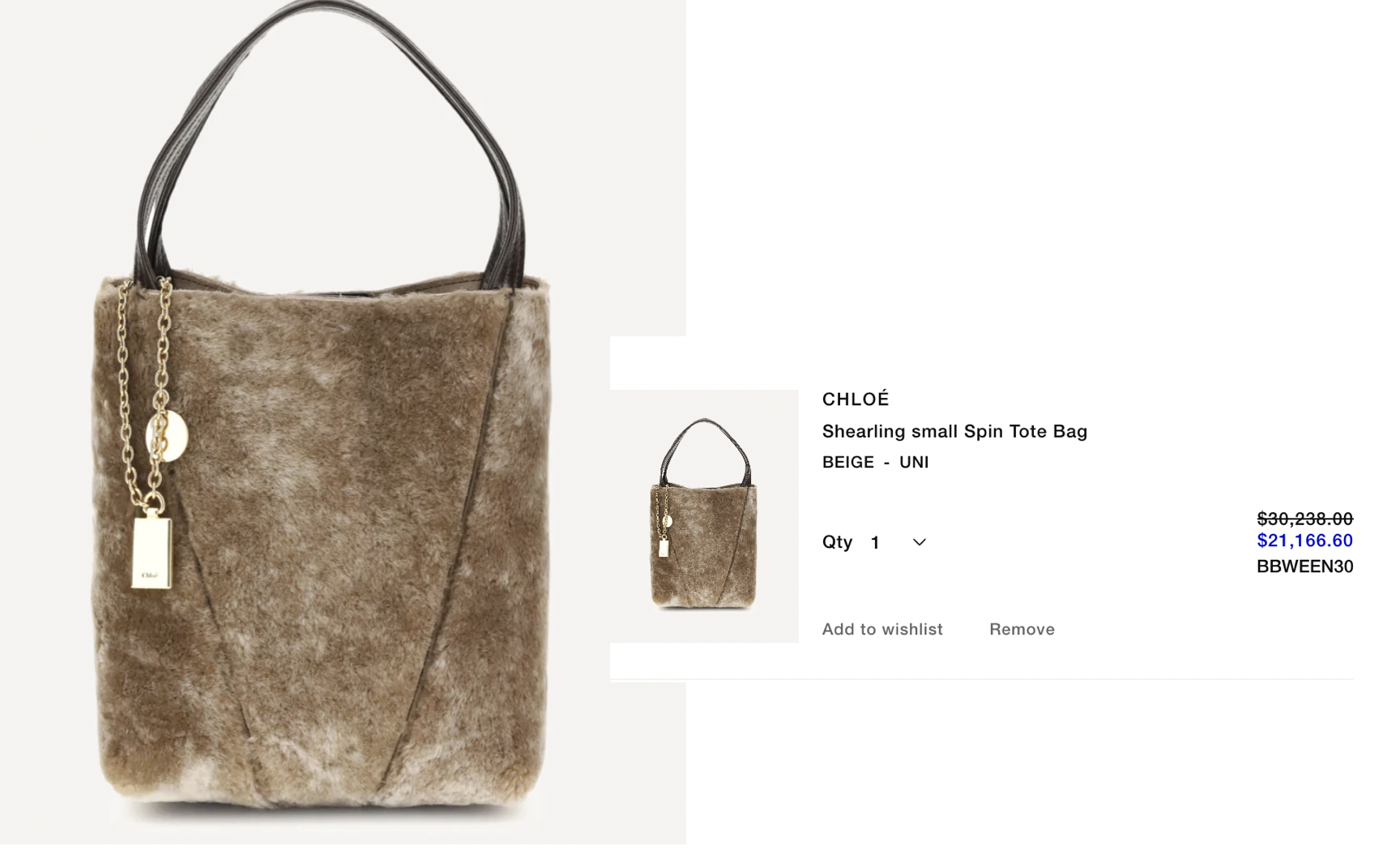
Task: Add the tote bag to wishlist
Action: pyautogui.click(x=882, y=629)
